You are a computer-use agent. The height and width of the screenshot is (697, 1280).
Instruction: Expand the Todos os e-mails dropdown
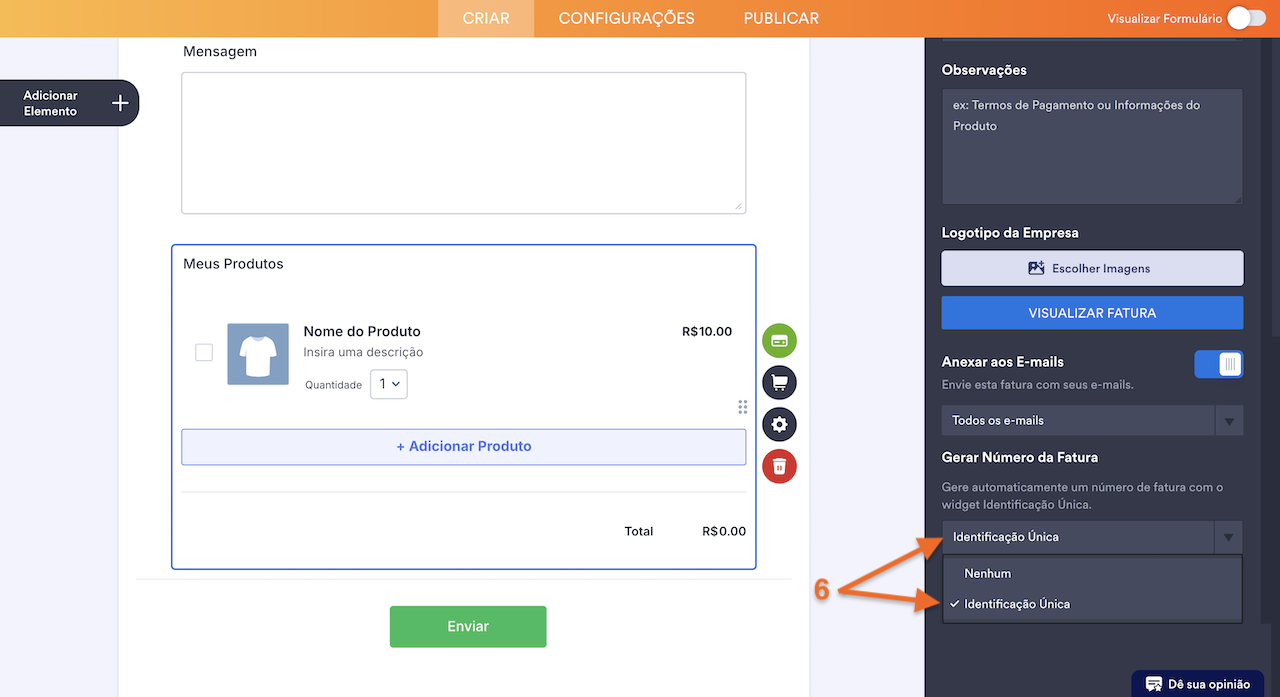tap(1092, 421)
